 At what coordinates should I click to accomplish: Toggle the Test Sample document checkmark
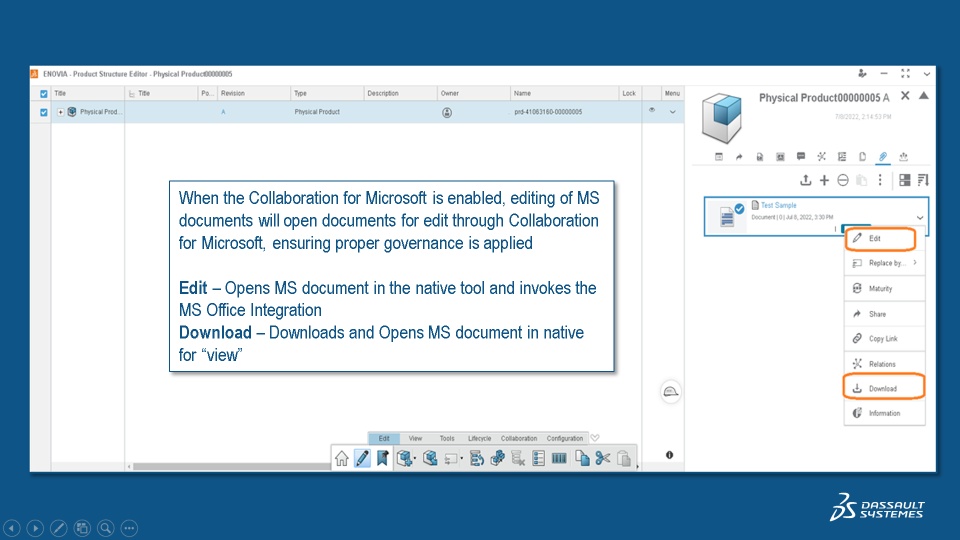[x=740, y=209]
